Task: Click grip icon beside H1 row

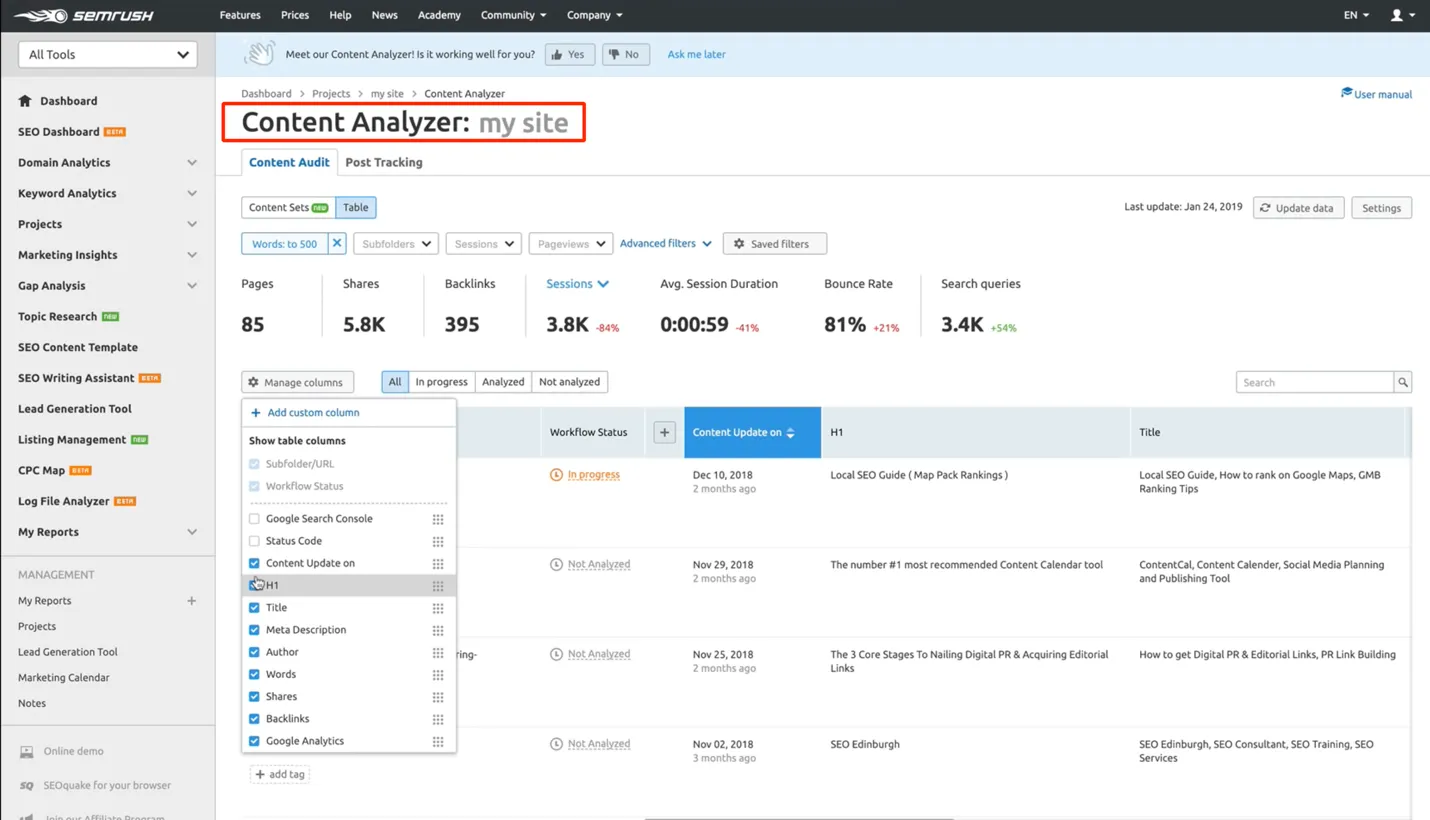Action: 438,585
